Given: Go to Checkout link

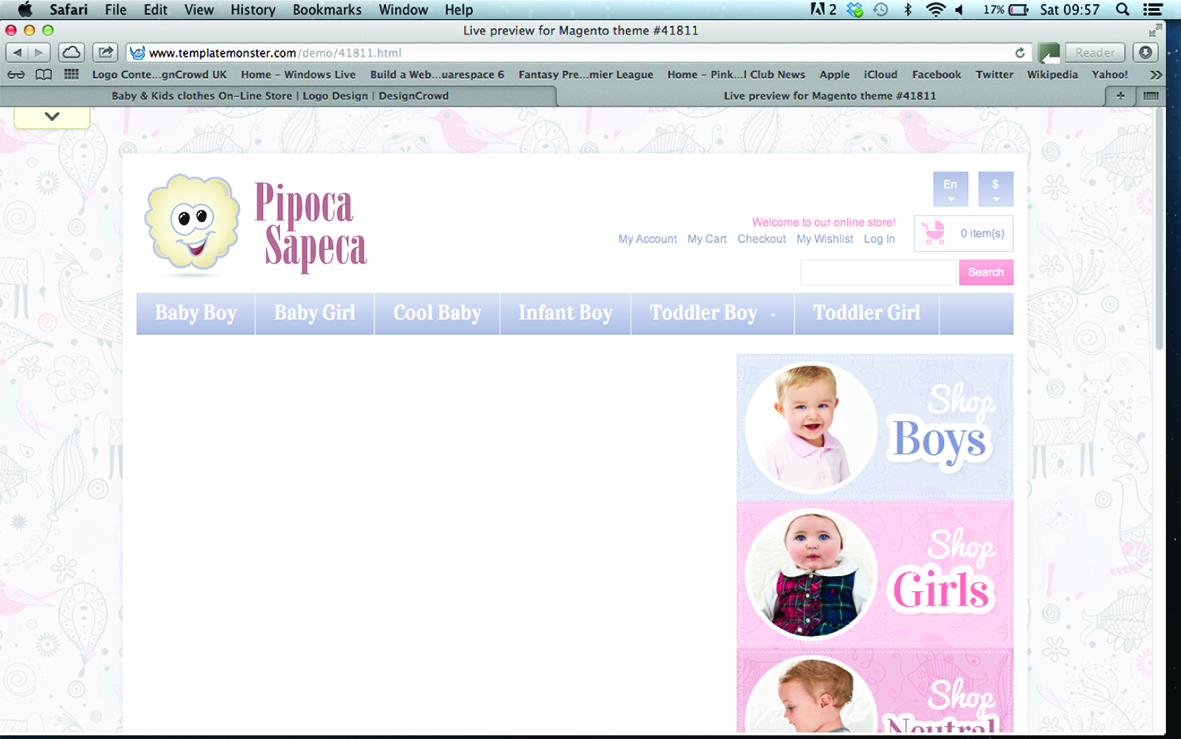Looking at the screenshot, I should pyautogui.click(x=761, y=239).
